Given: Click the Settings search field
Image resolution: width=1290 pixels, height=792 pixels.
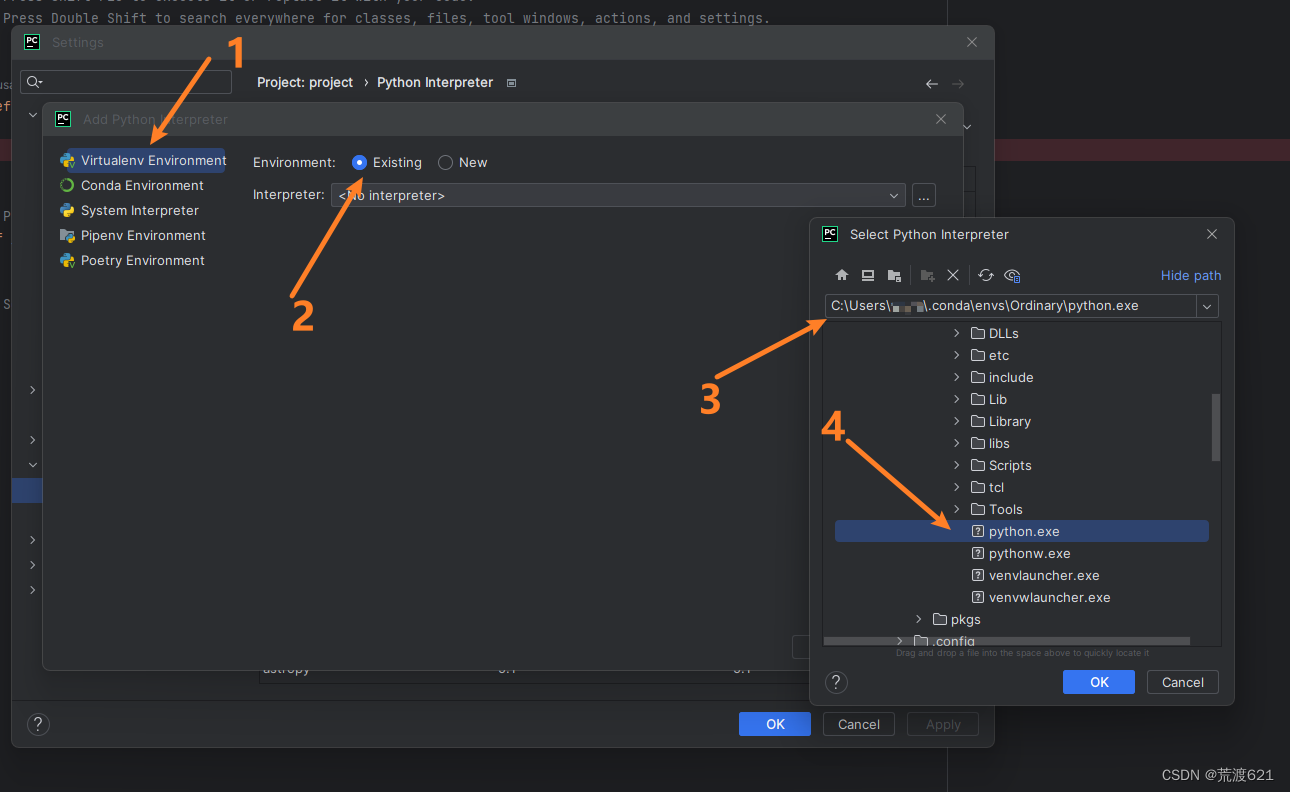Looking at the screenshot, I should (127, 82).
